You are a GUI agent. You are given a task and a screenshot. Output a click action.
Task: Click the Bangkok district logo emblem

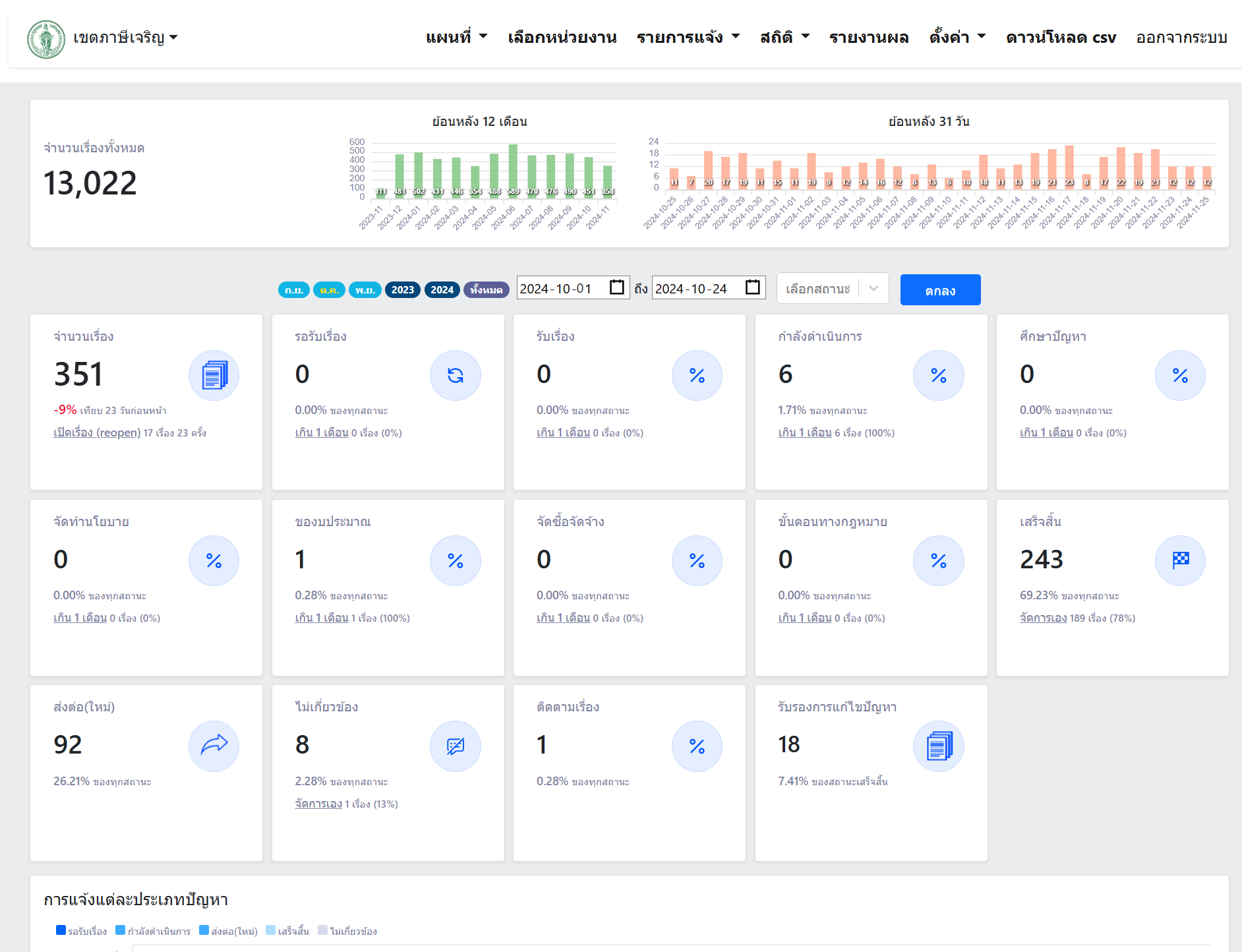(x=46, y=39)
